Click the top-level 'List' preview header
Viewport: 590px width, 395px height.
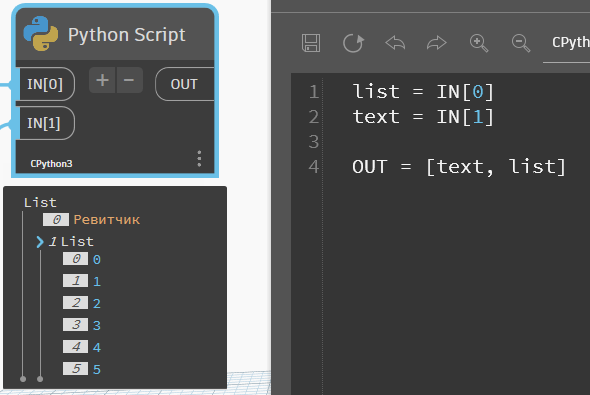click(40, 203)
